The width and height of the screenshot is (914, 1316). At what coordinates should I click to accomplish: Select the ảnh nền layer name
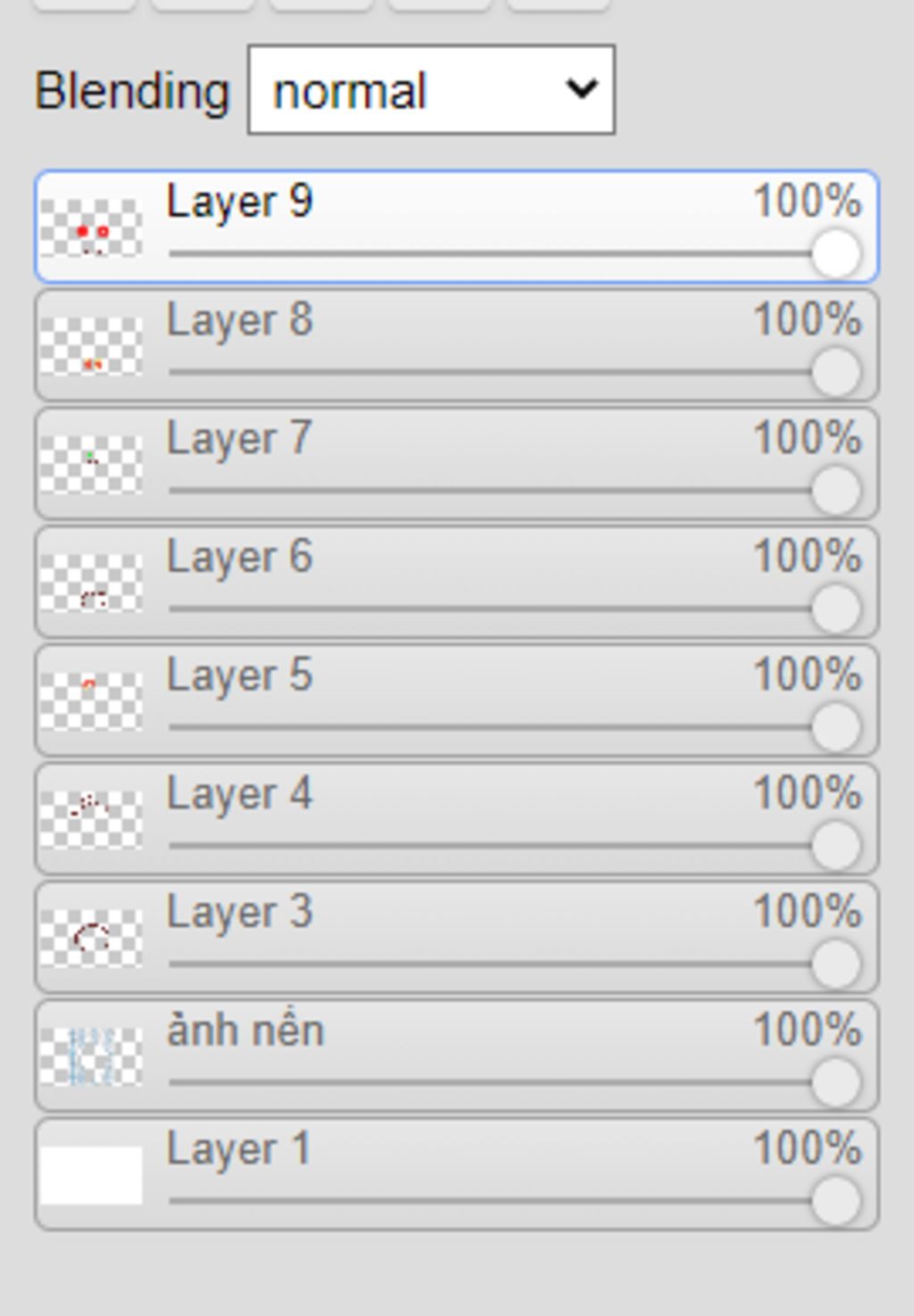click(245, 1030)
